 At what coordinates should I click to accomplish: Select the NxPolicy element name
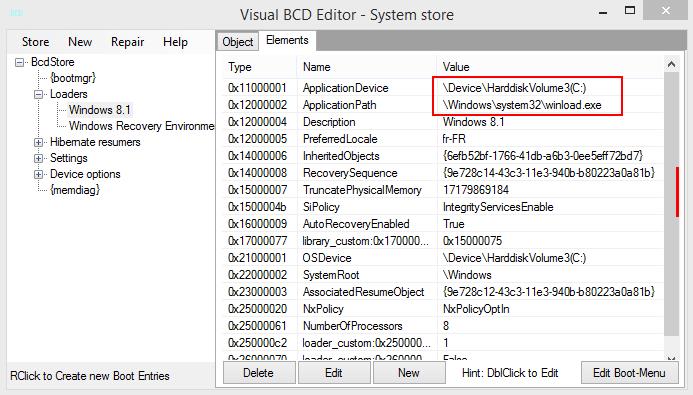(x=323, y=309)
